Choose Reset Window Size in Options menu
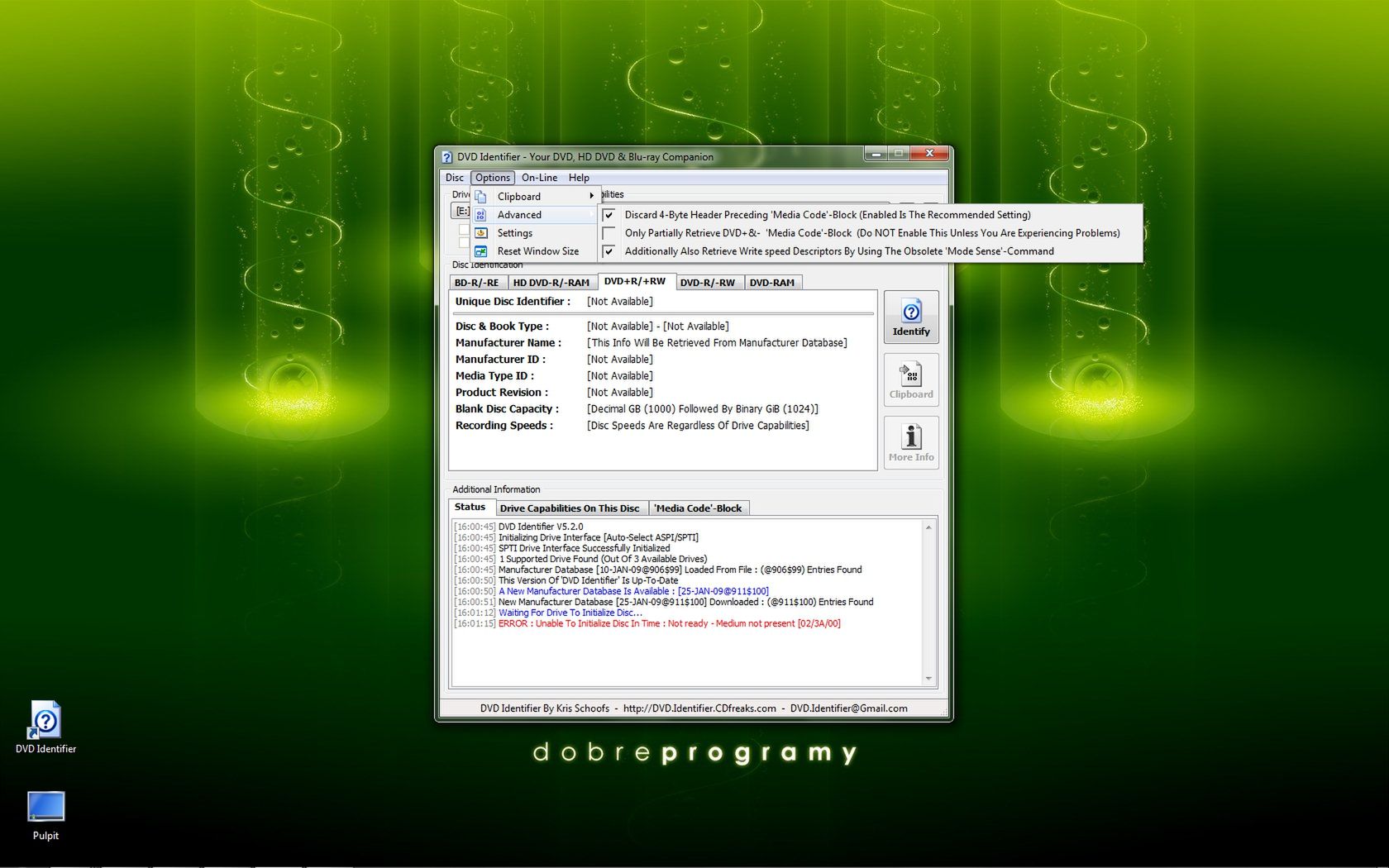Viewport: 1389px width, 868px height. (533, 251)
